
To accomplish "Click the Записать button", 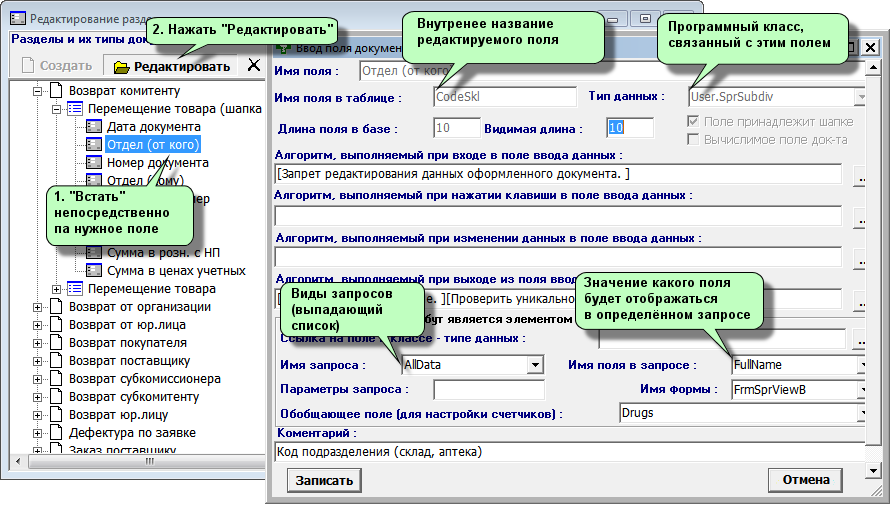I will (324, 481).
